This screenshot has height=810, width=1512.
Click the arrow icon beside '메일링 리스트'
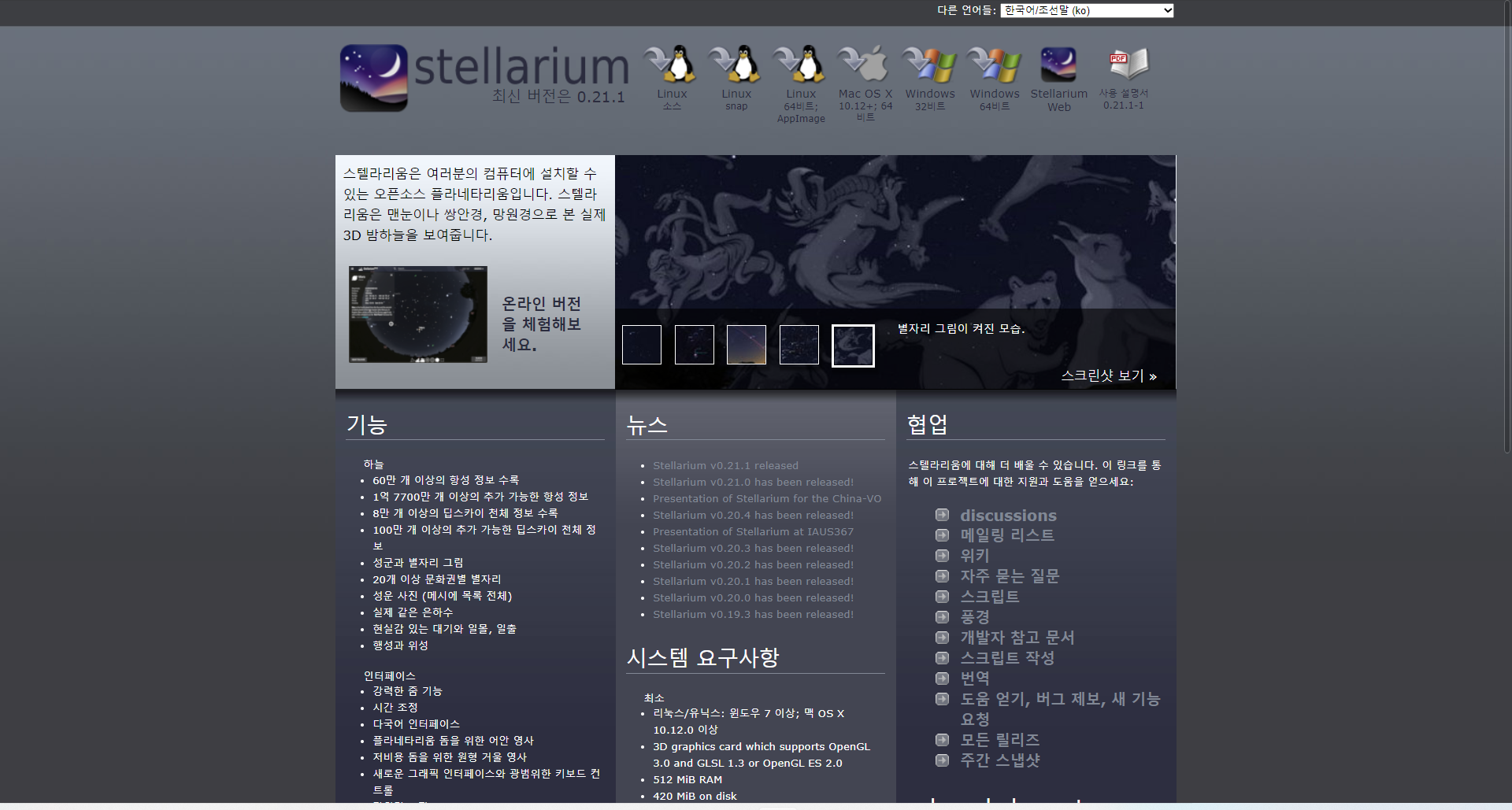click(x=942, y=535)
